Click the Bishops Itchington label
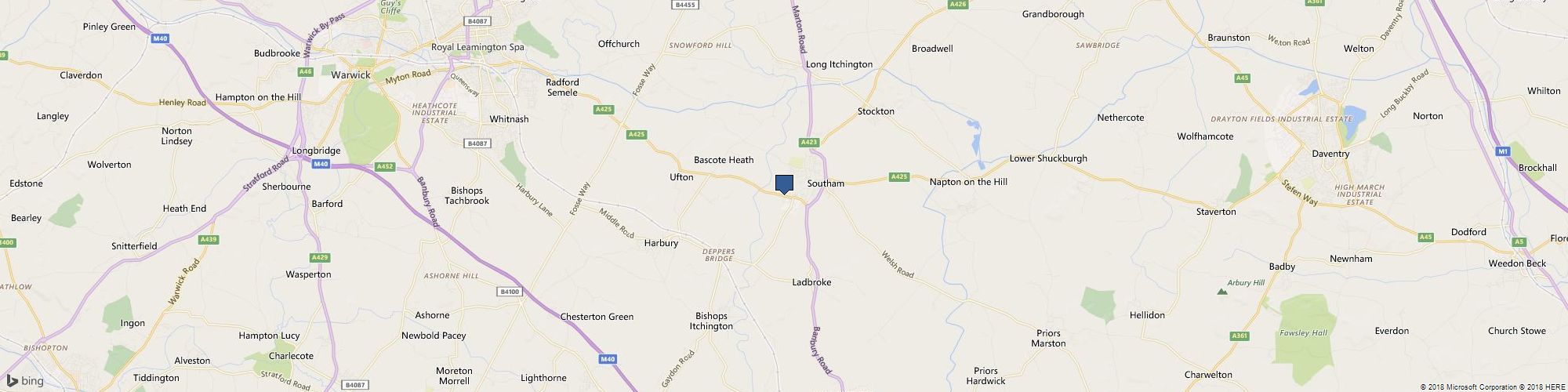This screenshot has width=1568, height=392. (x=711, y=321)
